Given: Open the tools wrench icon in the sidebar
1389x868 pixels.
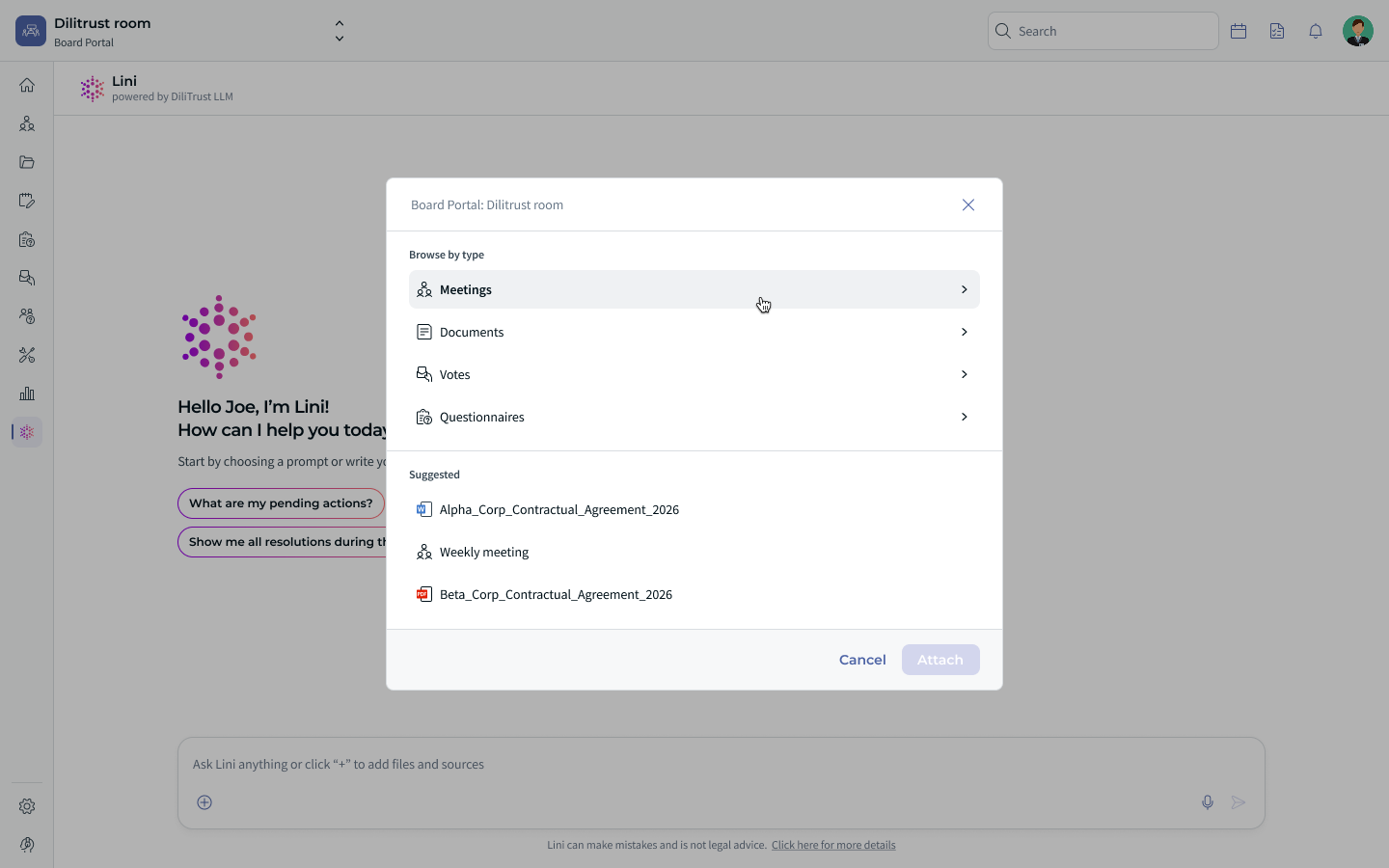Looking at the screenshot, I should 27,355.
